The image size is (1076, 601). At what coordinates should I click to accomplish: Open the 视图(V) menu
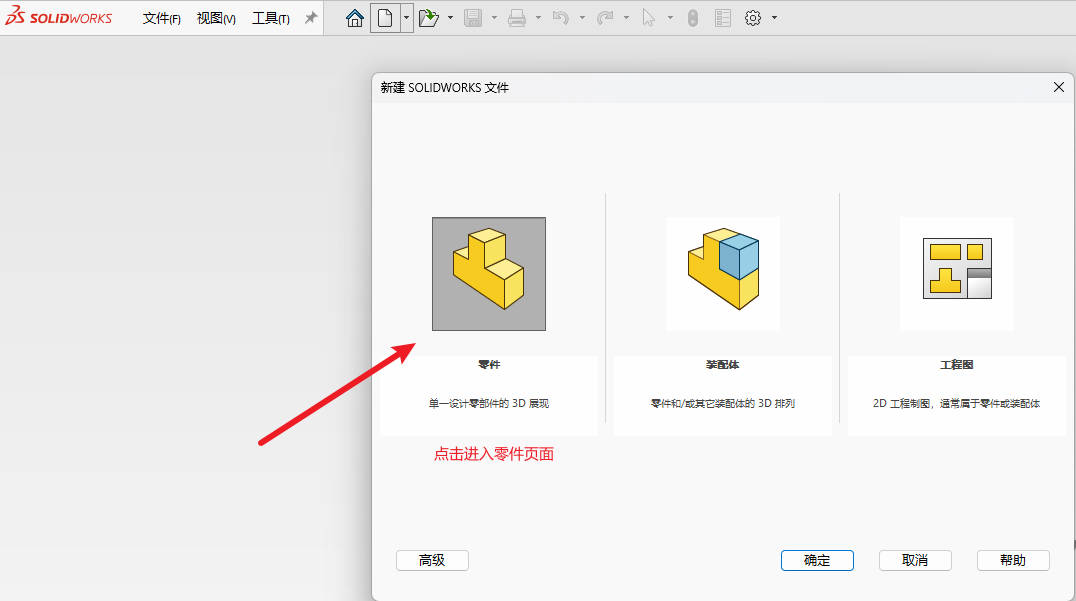click(216, 19)
